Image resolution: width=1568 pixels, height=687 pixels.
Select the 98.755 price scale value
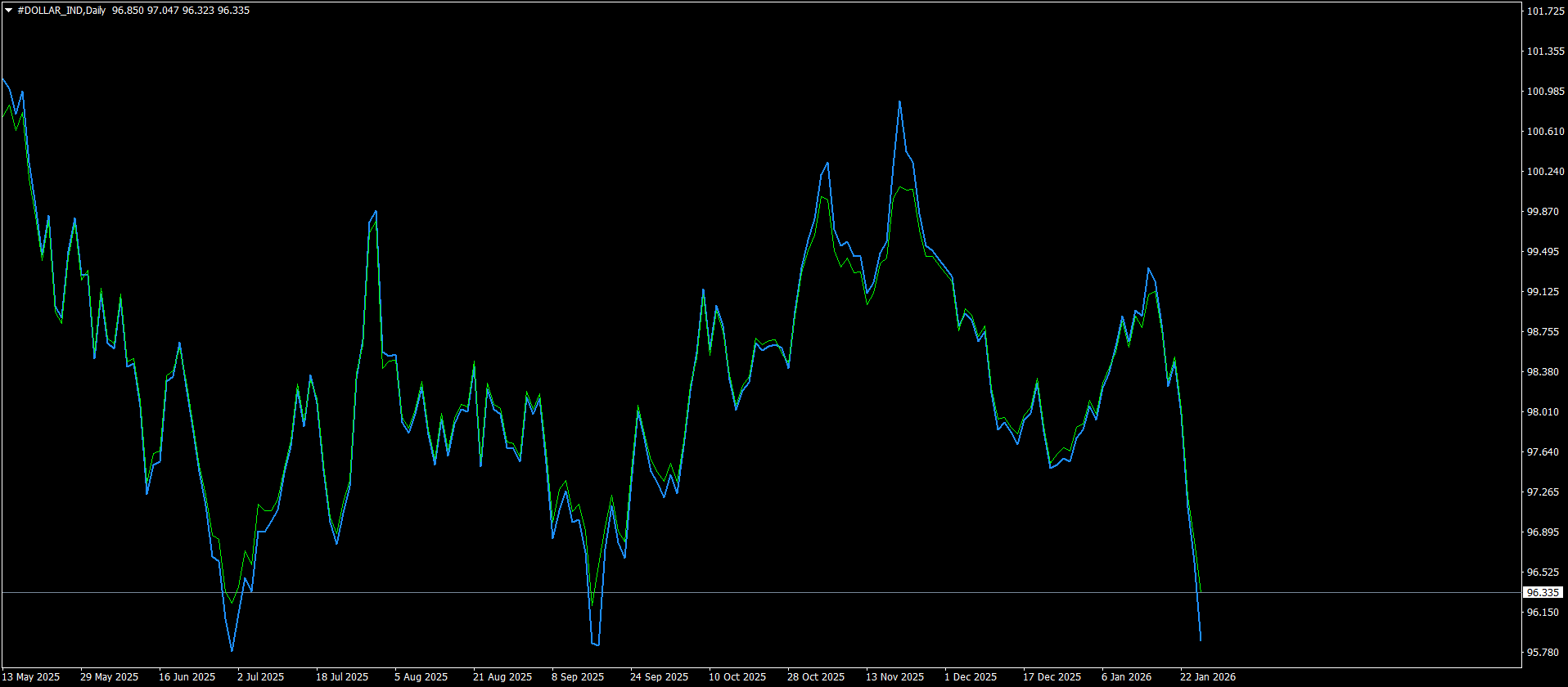1543,331
